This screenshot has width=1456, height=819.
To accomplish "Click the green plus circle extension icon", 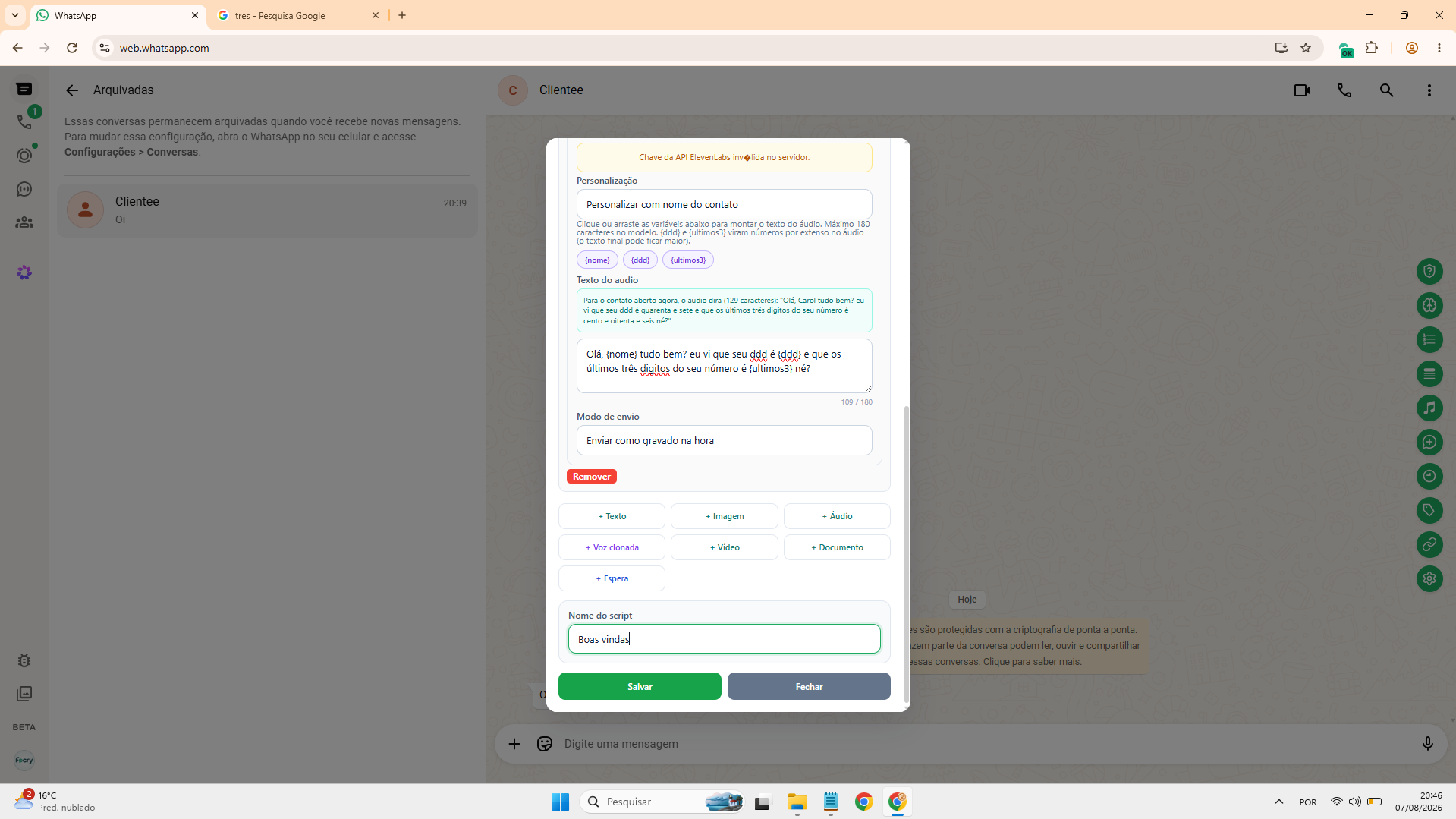I will (1429, 442).
